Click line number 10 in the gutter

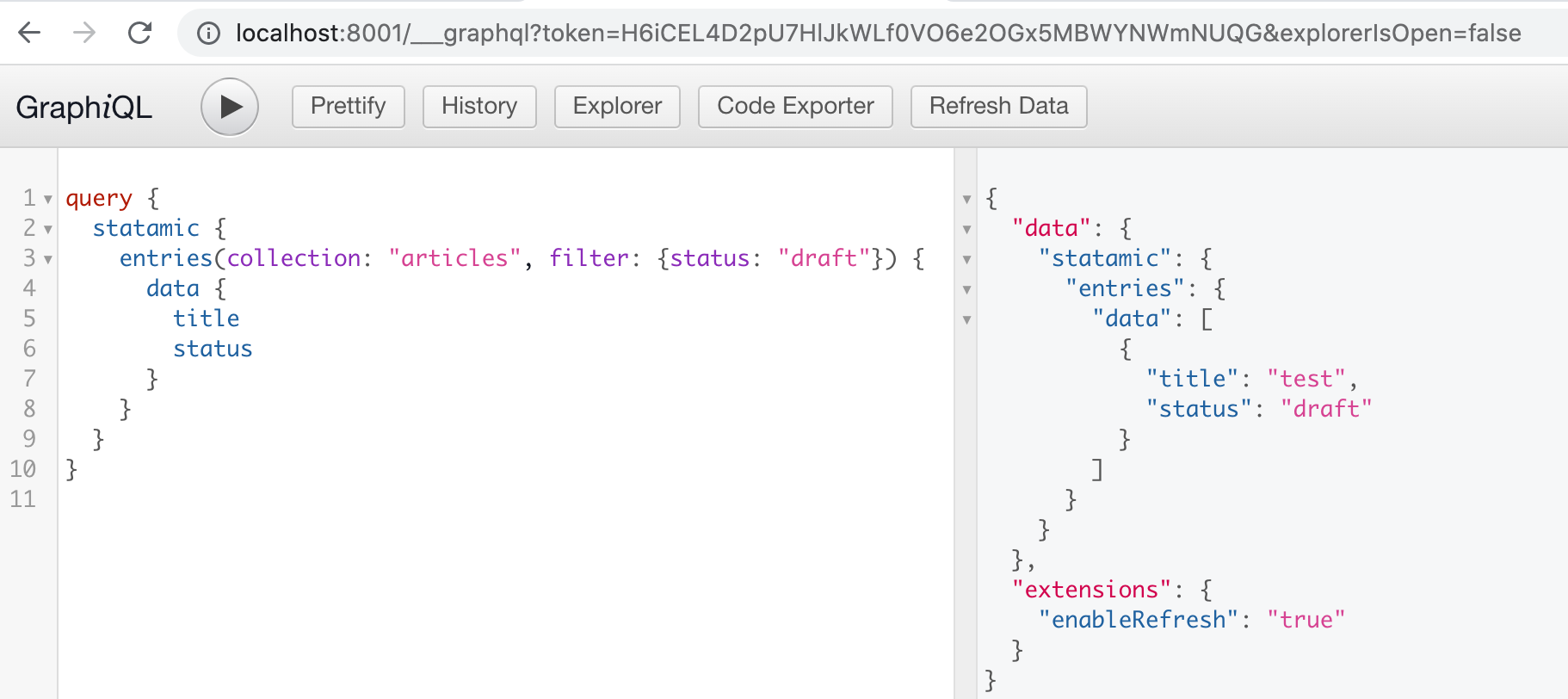[23, 469]
